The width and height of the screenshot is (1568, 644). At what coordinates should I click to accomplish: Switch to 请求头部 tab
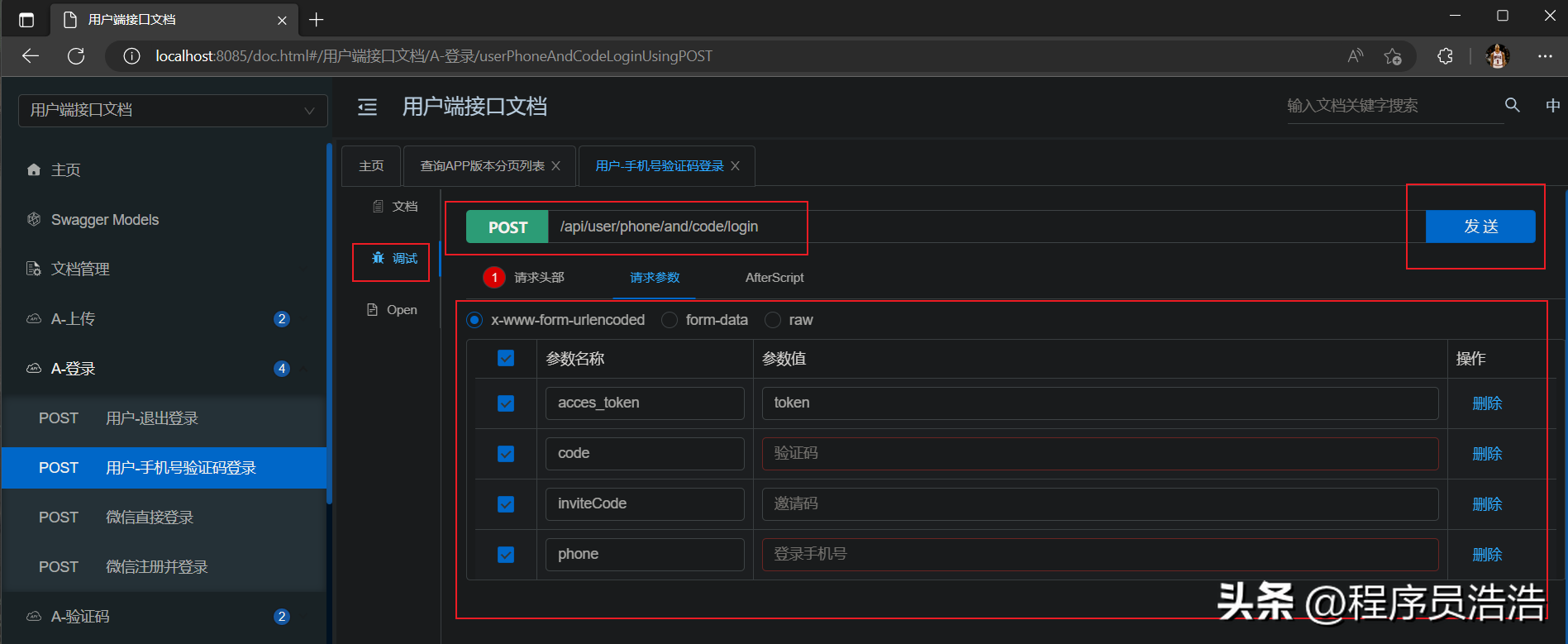539,278
